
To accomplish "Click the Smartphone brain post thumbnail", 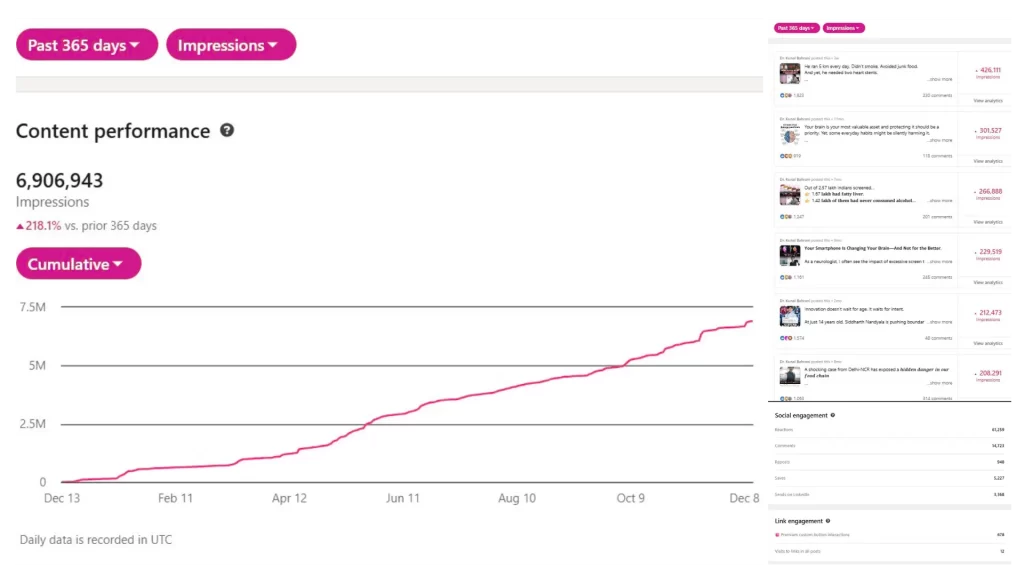I will 790,255.
